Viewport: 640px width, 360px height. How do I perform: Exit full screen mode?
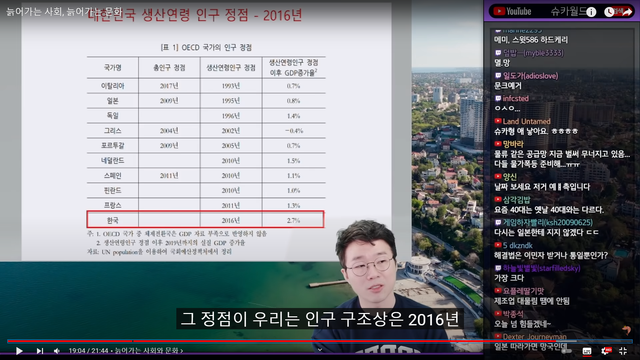pos(623,351)
